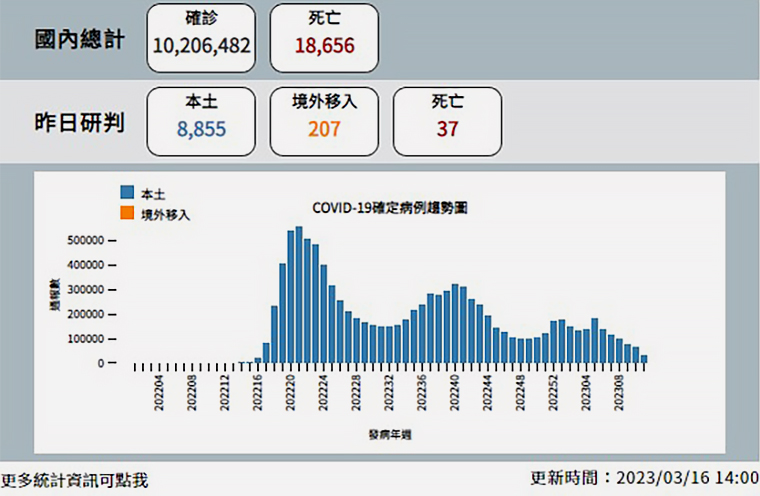Viewport: 760px width, 496px height.
Task: Click the 確診 total box showing 10,206,482
Action: click(x=202, y=38)
